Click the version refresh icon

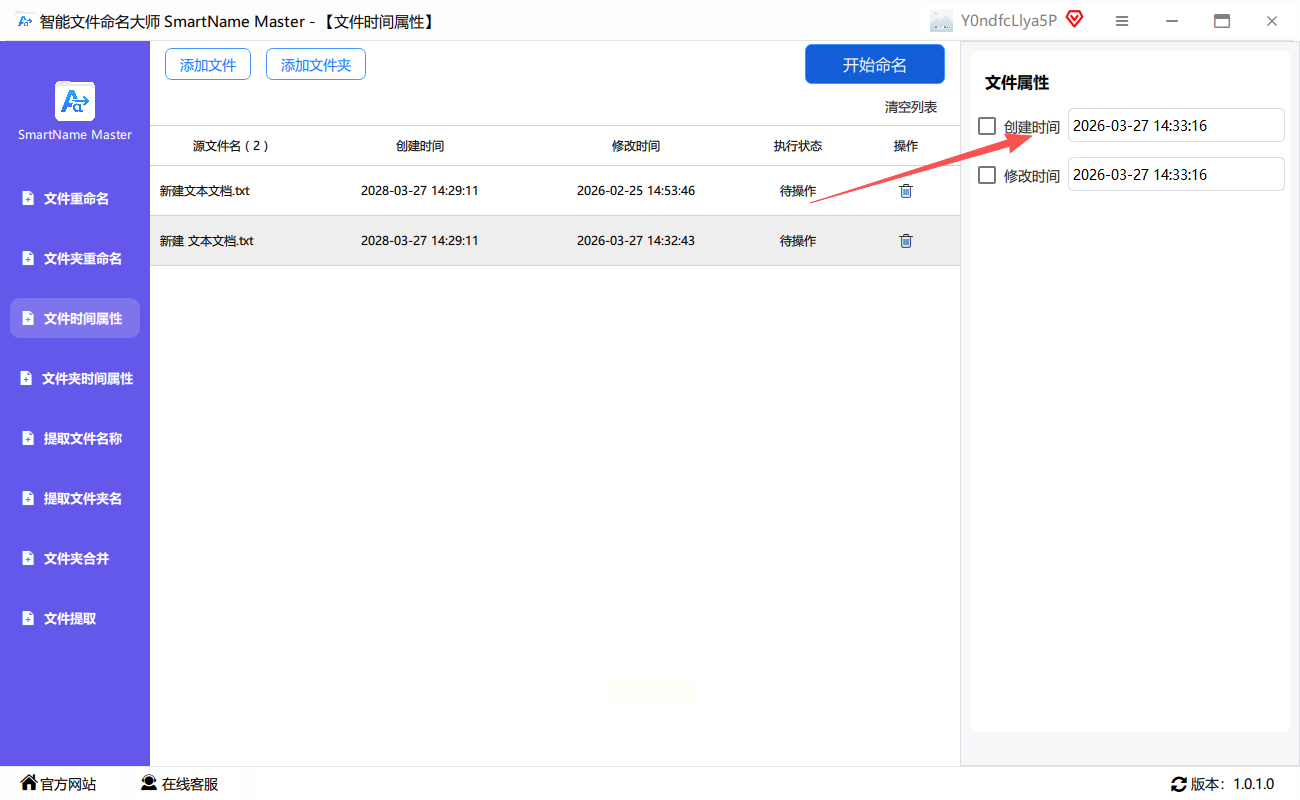coord(1179,784)
